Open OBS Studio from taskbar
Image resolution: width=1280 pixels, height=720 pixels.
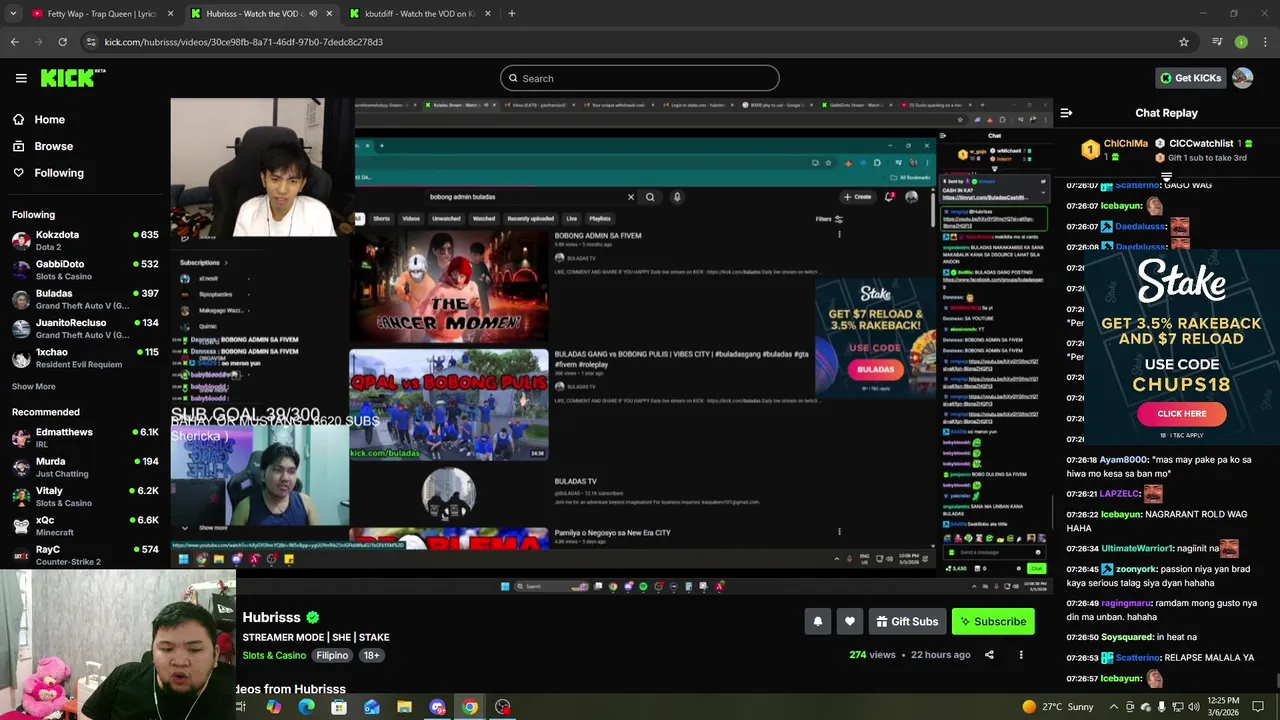(x=502, y=707)
